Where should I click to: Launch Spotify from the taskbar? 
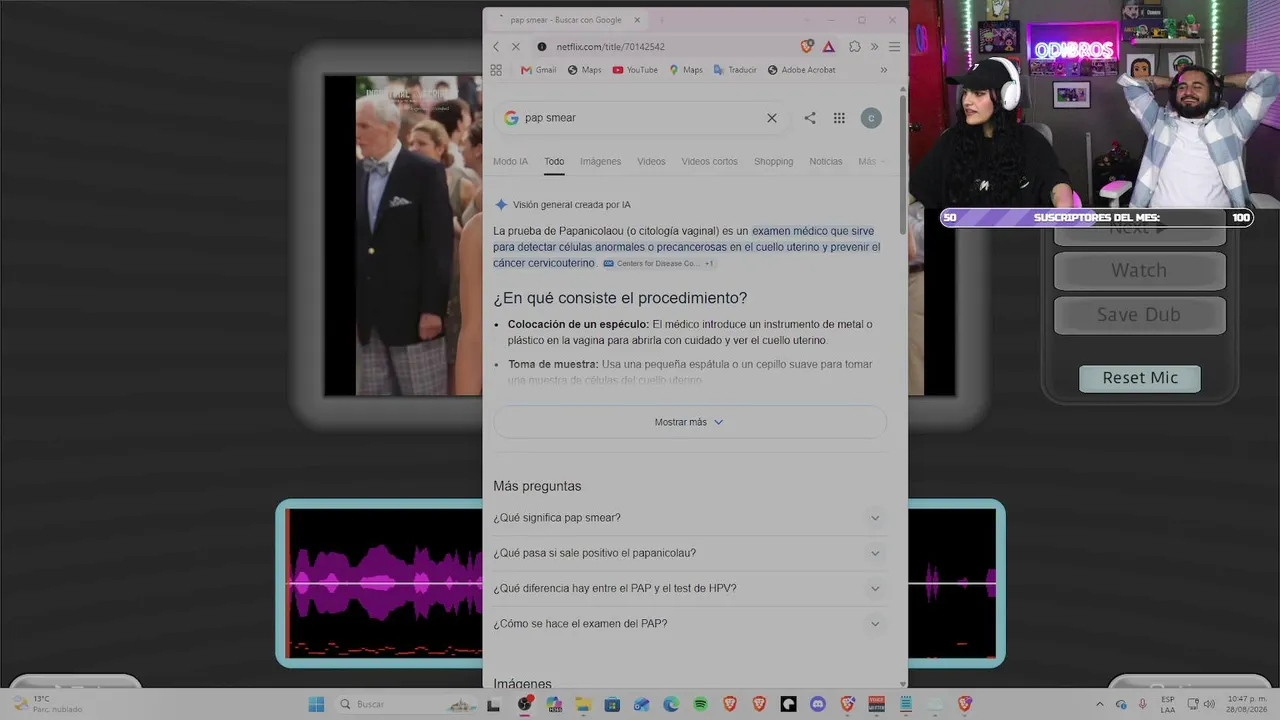point(700,704)
